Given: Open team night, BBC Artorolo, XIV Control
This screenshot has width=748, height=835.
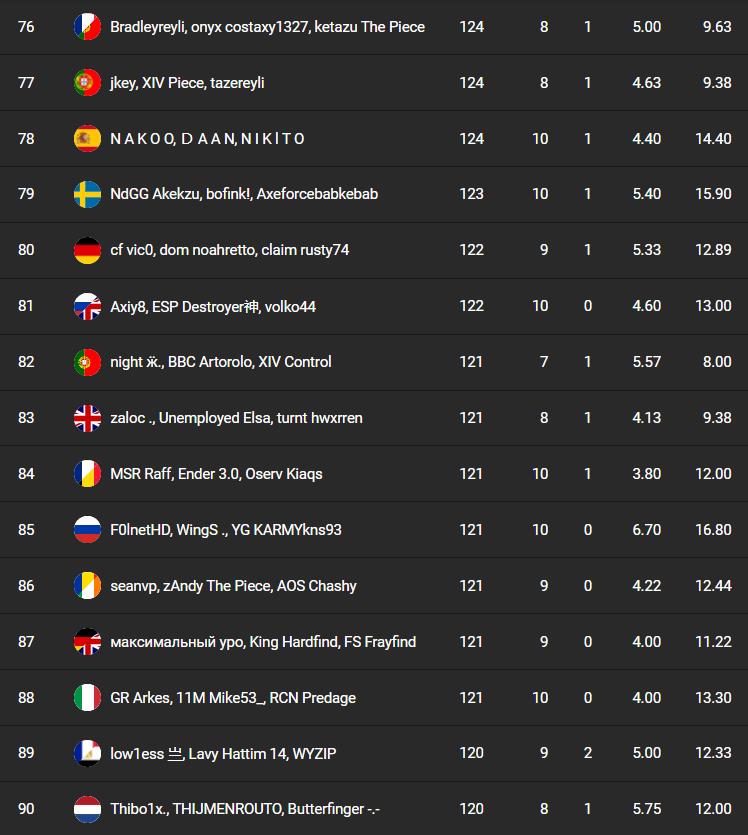Looking at the screenshot, I should (x=220, y=362).
